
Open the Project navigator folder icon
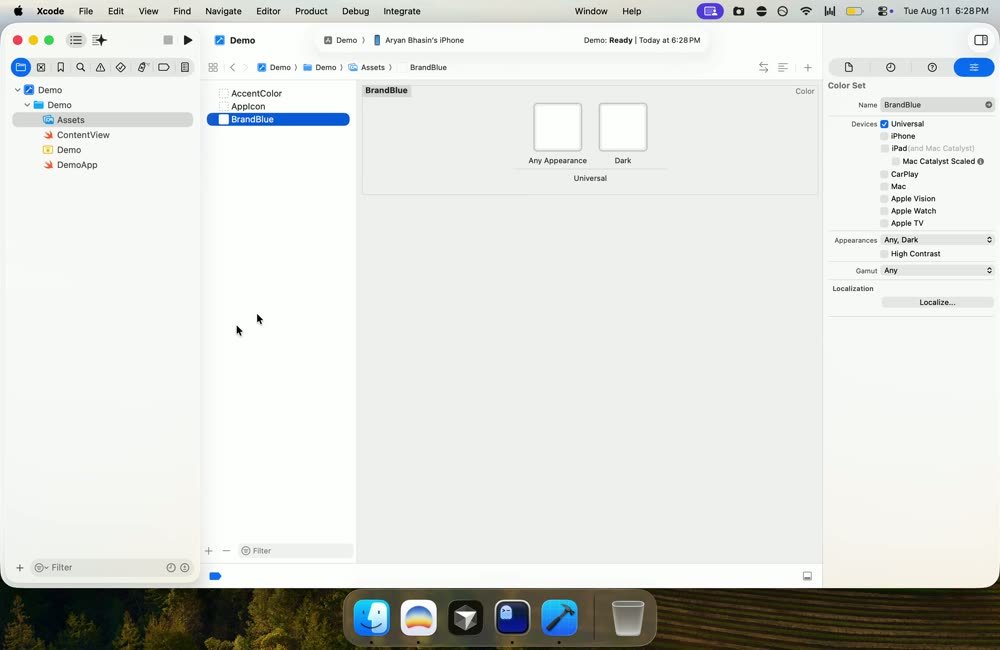[20, 67]
